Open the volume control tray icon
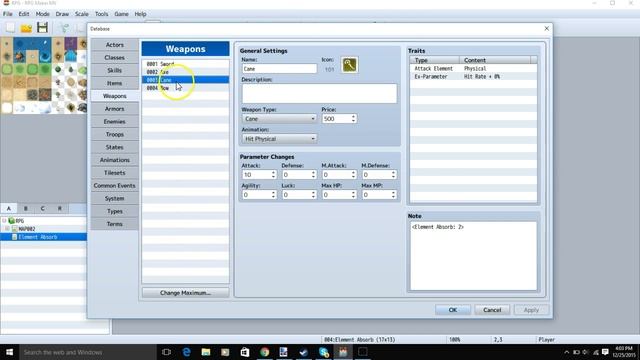Screen dimensions: 640x360 click(586, 352)
